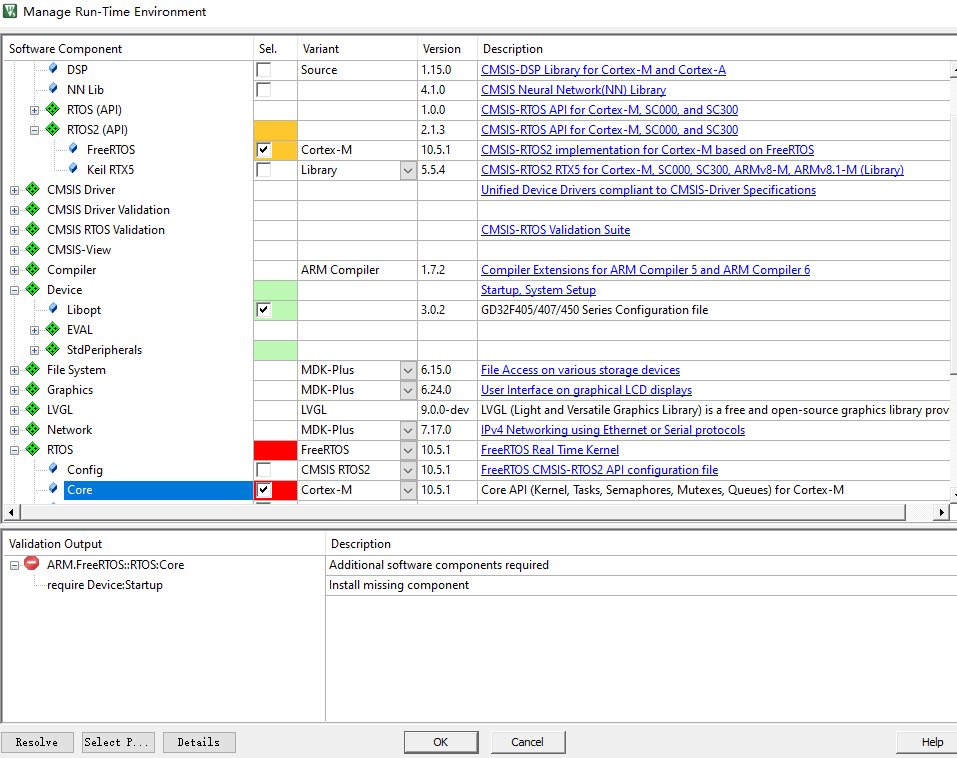Expand the RTOS (API) tree node
This screenshot has width=957, height=758.
click(34, 110)
